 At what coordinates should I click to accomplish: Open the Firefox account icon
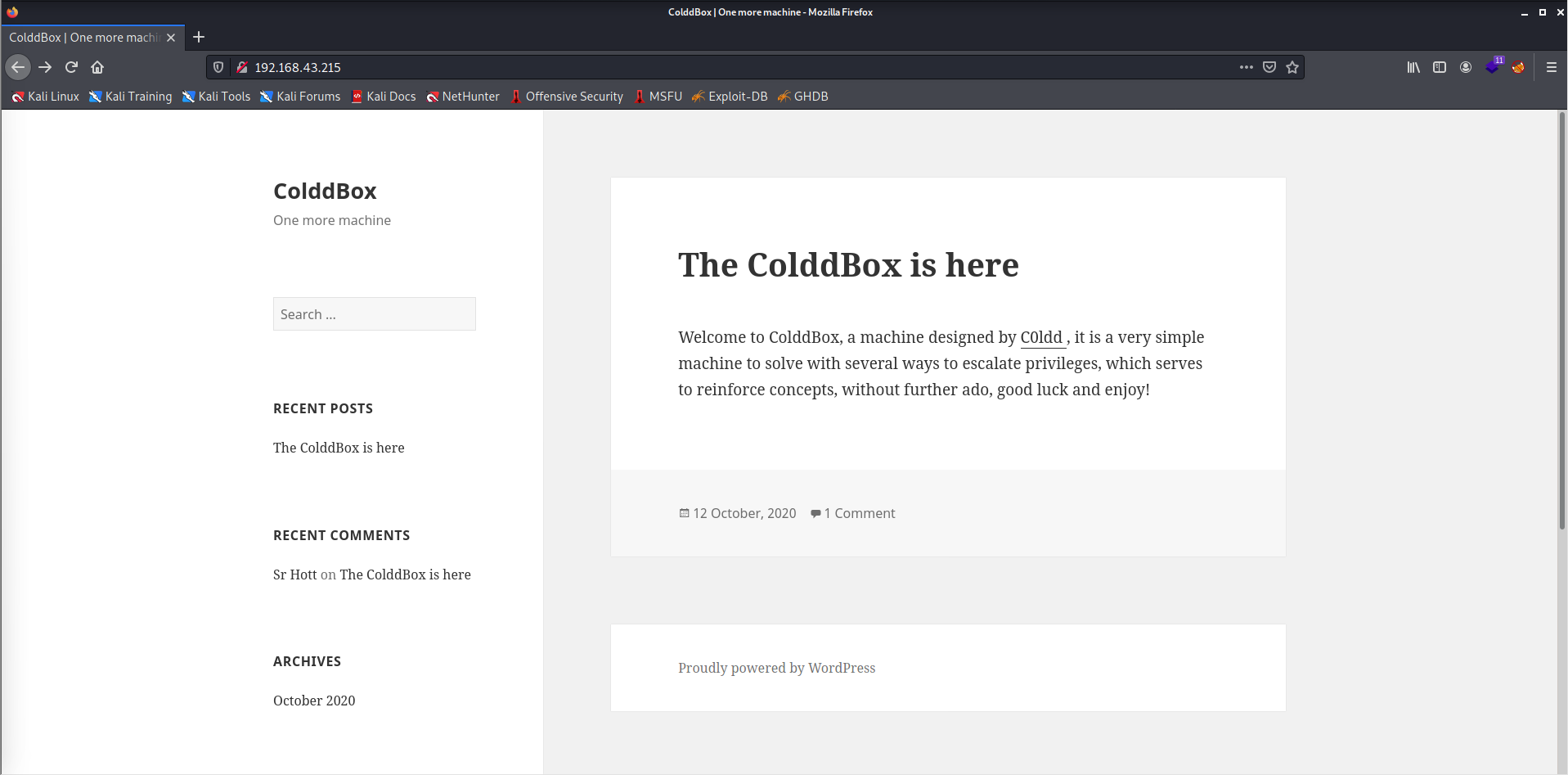point(1466,67)
